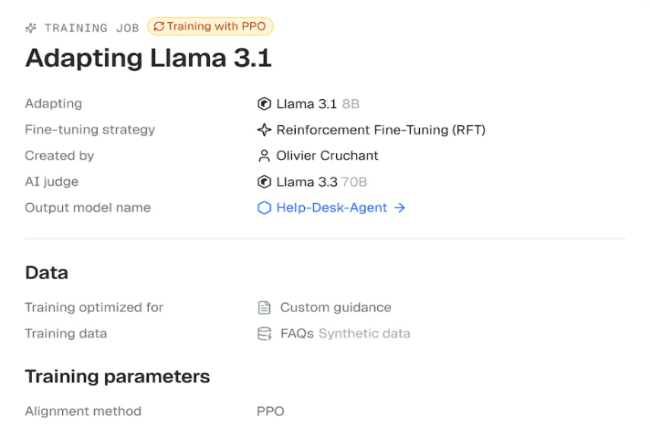Click the Reinforcement Fine-Tuning star icon
The image size is (650, 433).
(x=264, y=130)
